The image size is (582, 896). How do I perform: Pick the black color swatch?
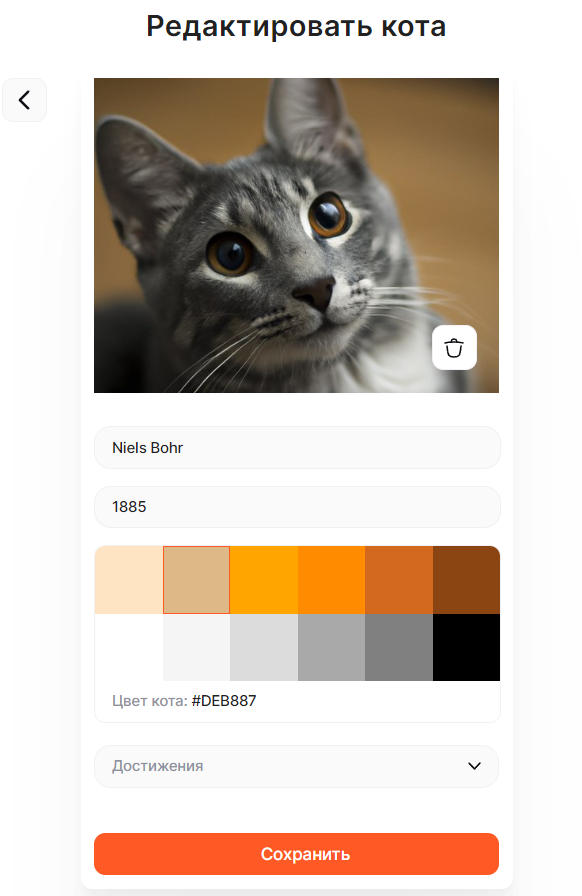click(466, 647)
